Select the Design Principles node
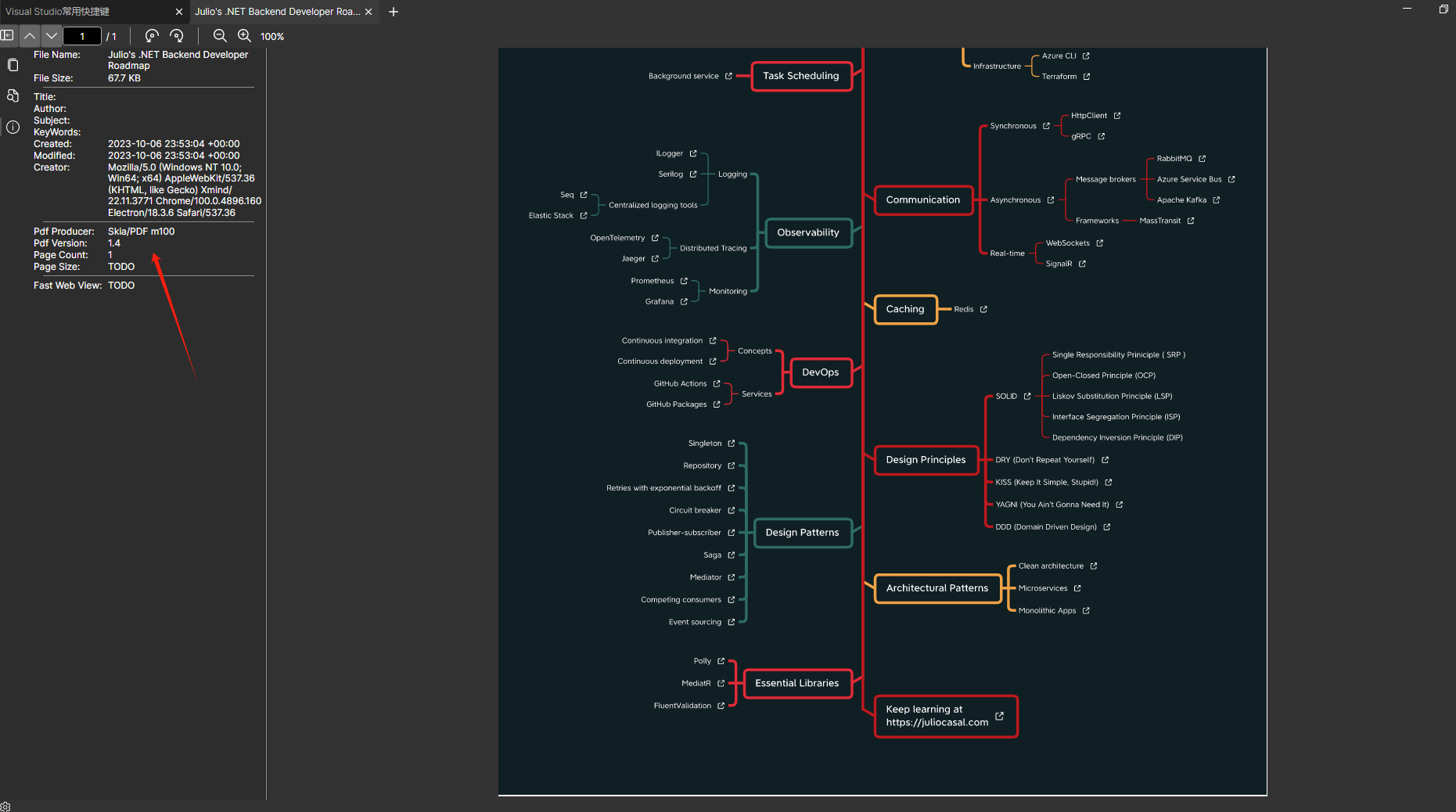The height and width of the screenshot is (812, 1456). pyautogui.click(x=926, y=460)
